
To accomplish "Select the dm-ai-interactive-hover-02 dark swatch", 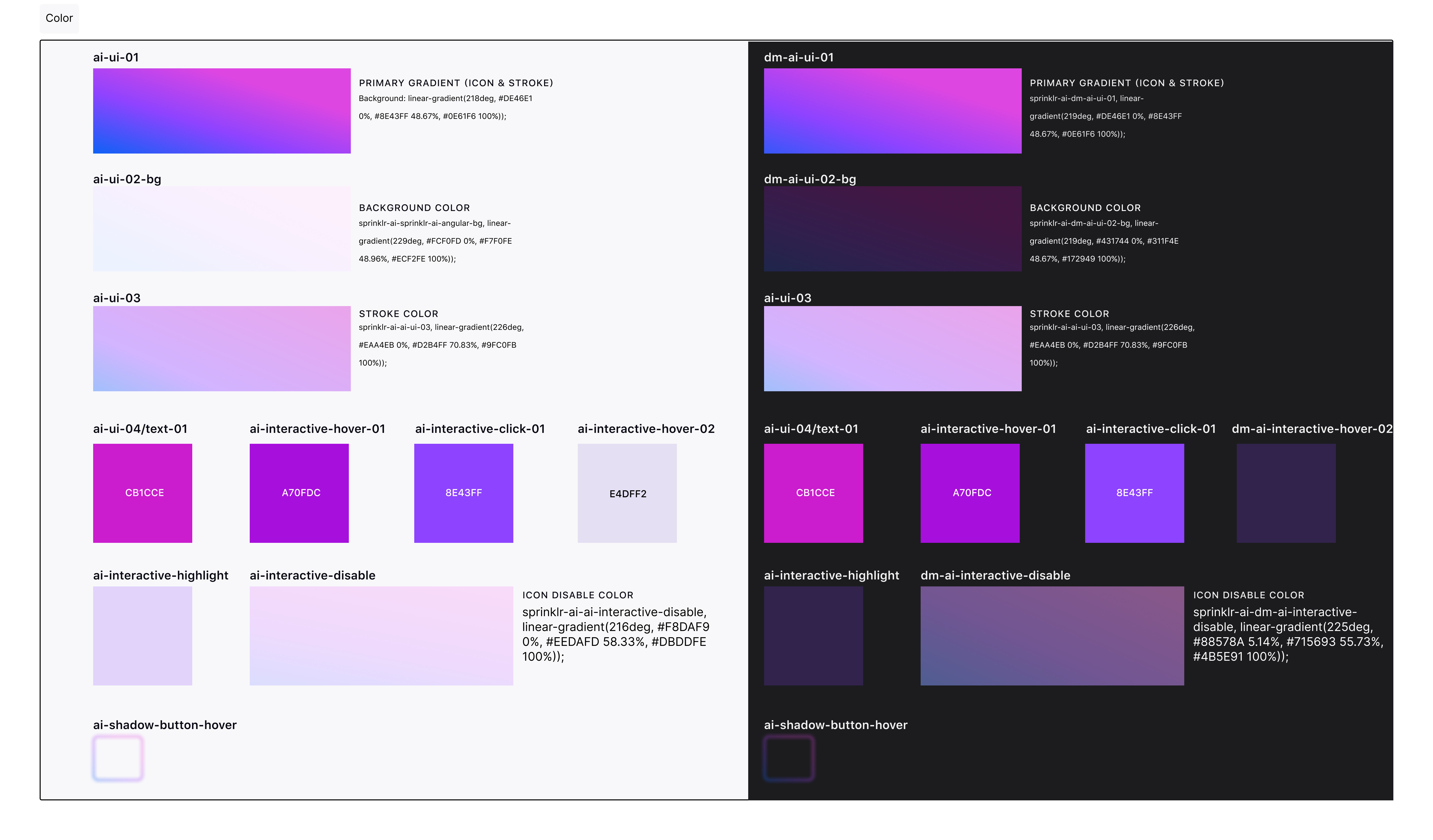I will 1286,493.
